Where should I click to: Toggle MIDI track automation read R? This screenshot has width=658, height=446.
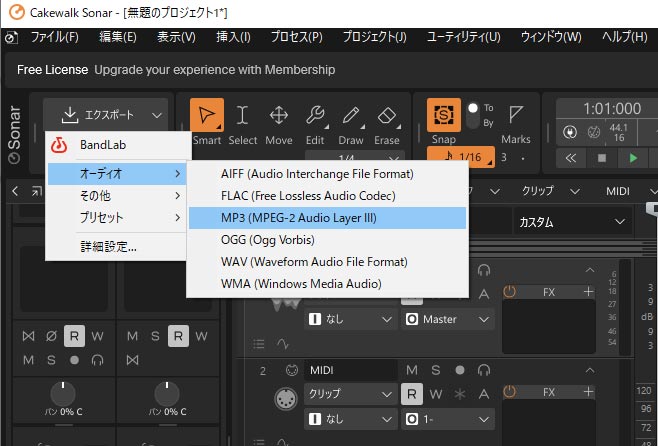pos(412,394)
